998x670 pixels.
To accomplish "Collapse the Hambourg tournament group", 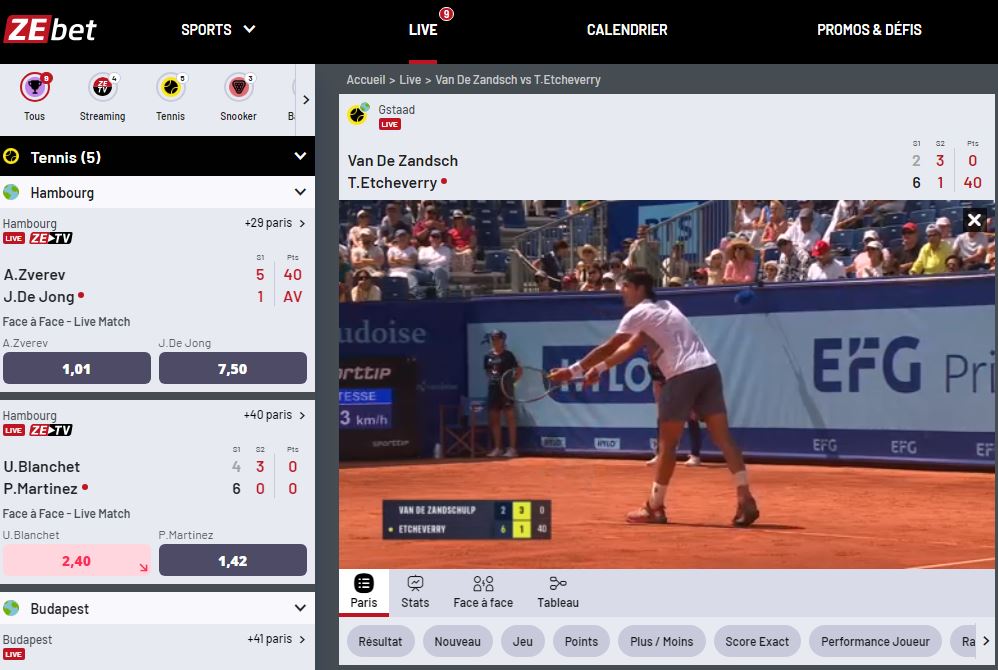I will click(300, 193).
